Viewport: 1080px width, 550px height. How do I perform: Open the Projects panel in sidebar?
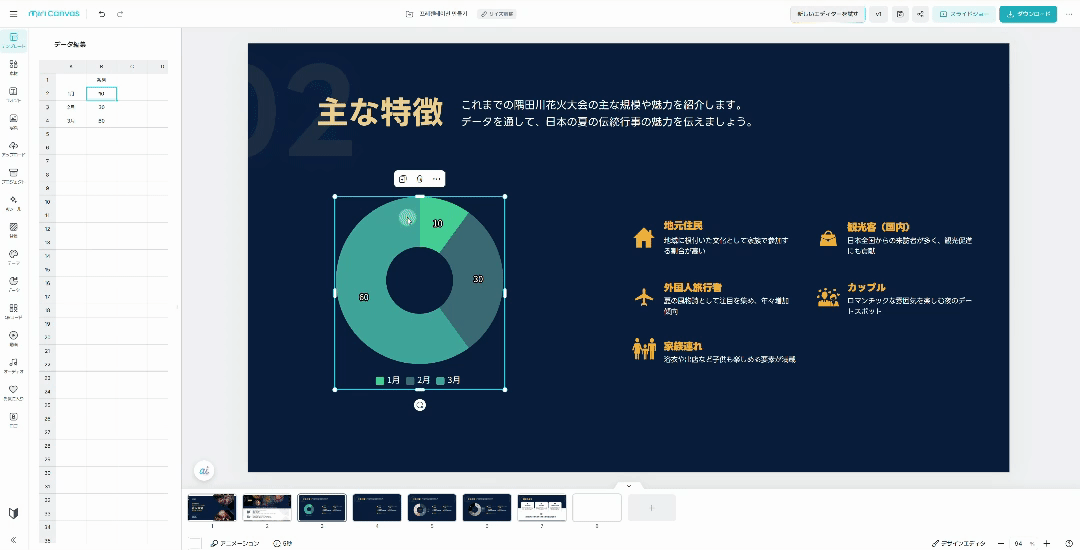(13, 176)
